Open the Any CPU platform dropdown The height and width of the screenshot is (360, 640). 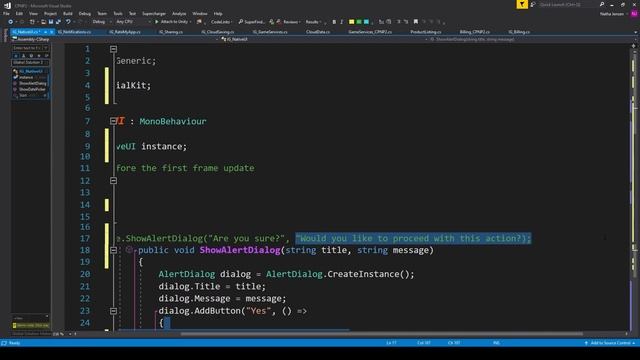[x=133, y=22]
